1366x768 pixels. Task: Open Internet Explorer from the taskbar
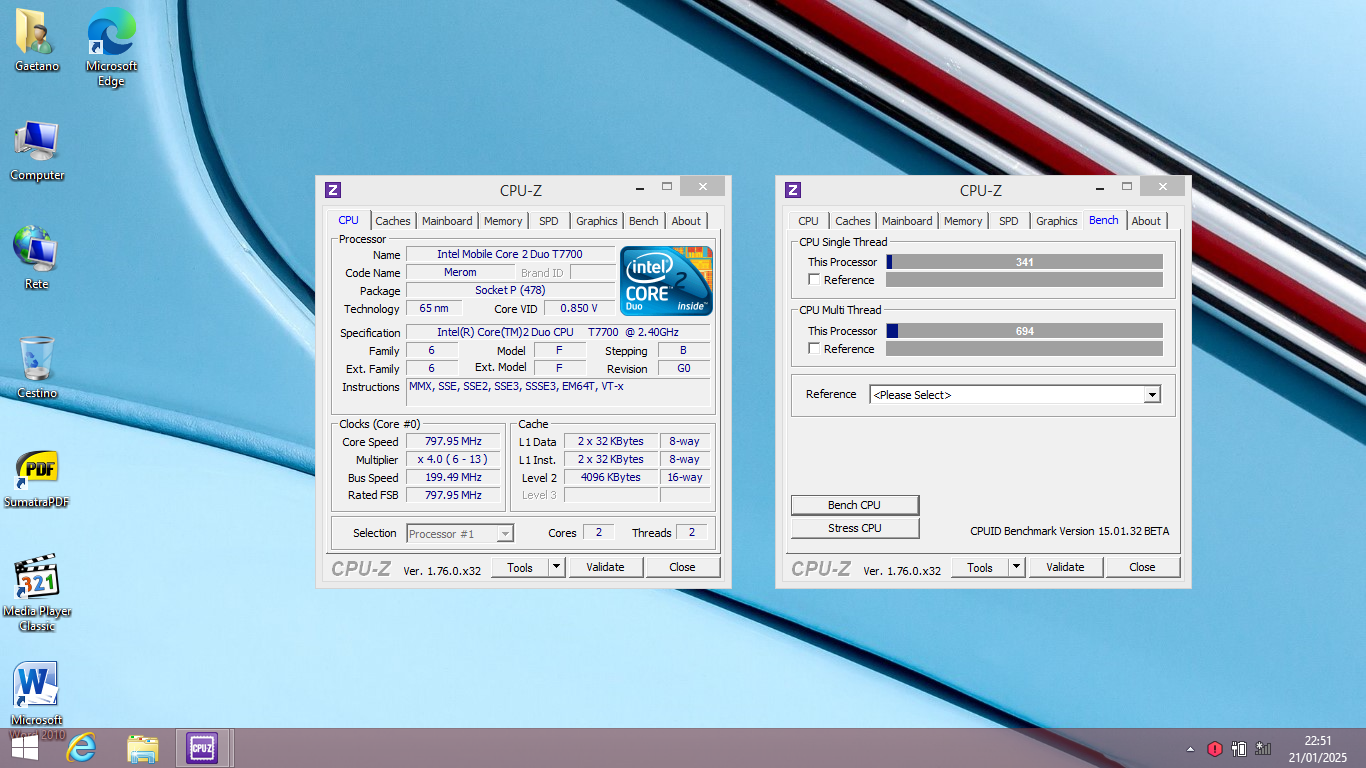tap(81, 747)
